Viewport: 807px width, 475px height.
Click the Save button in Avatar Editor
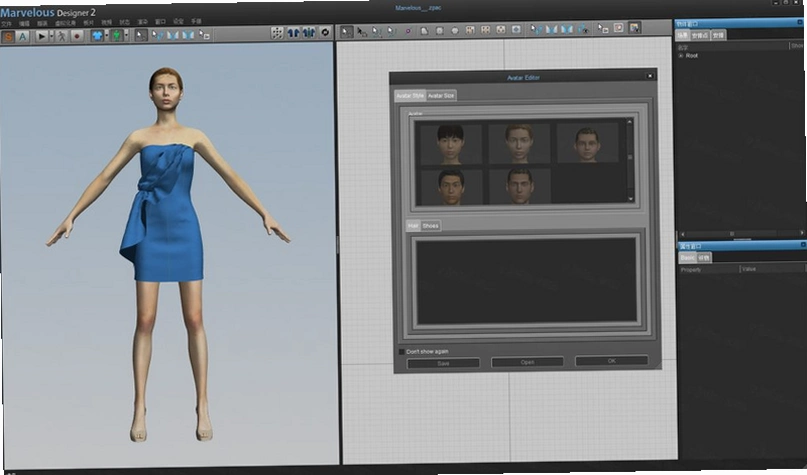click(443, 363)
